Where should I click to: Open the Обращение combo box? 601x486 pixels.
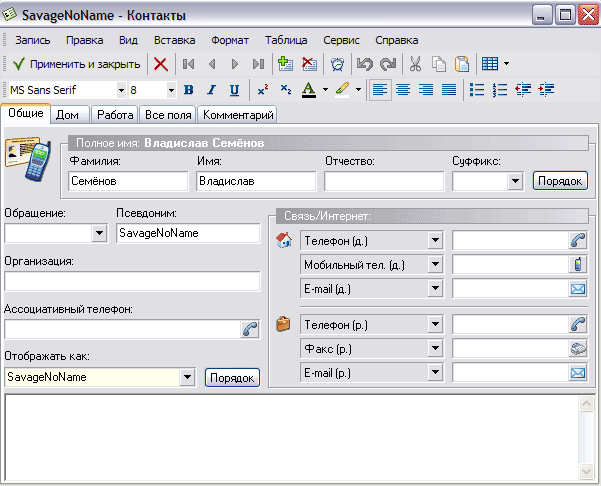tap(99, 233)
